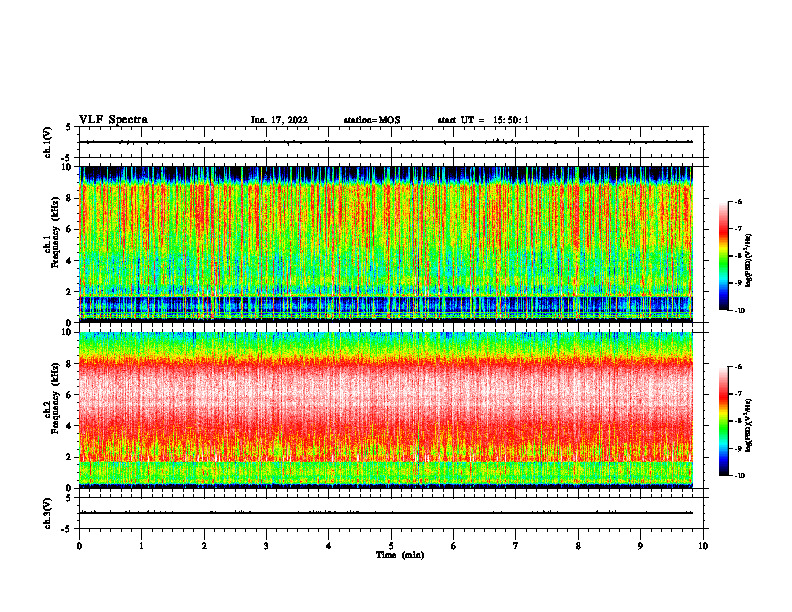Click the -10 label on ch.1 color bar
This screenshot has width=792, height=612.
[740, 311]
